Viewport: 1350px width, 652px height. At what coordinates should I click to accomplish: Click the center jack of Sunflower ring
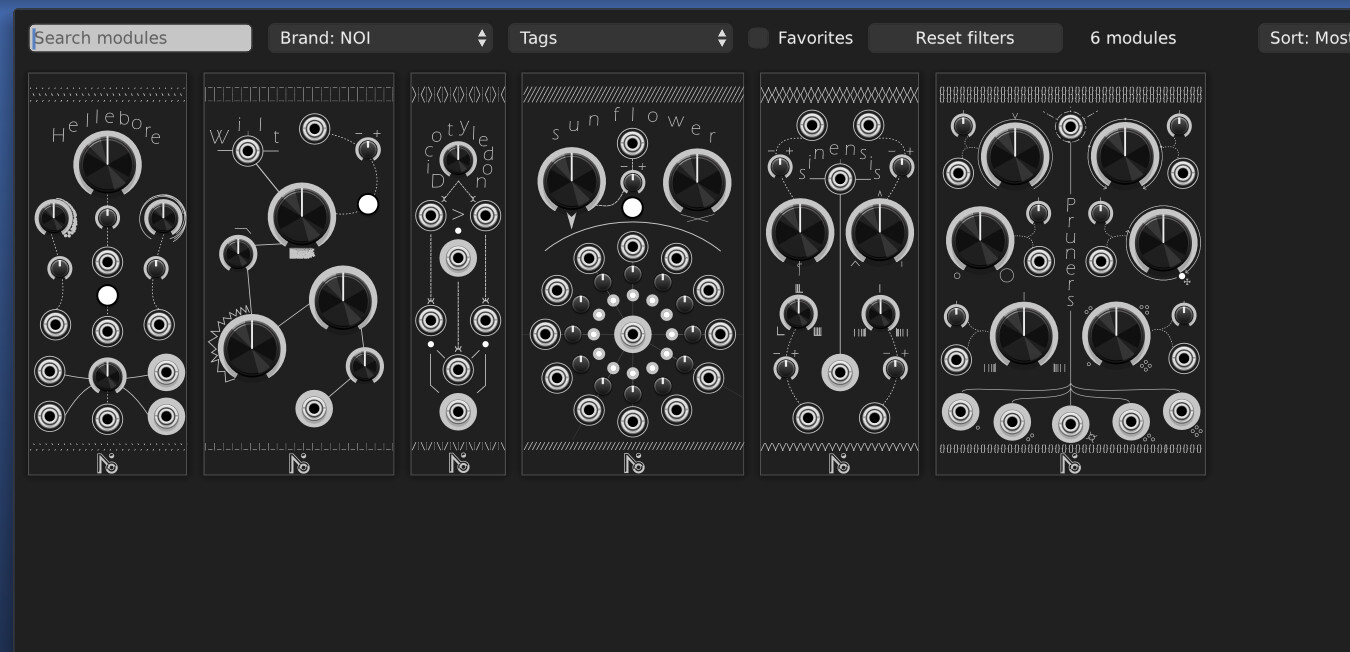pos(632,334)
